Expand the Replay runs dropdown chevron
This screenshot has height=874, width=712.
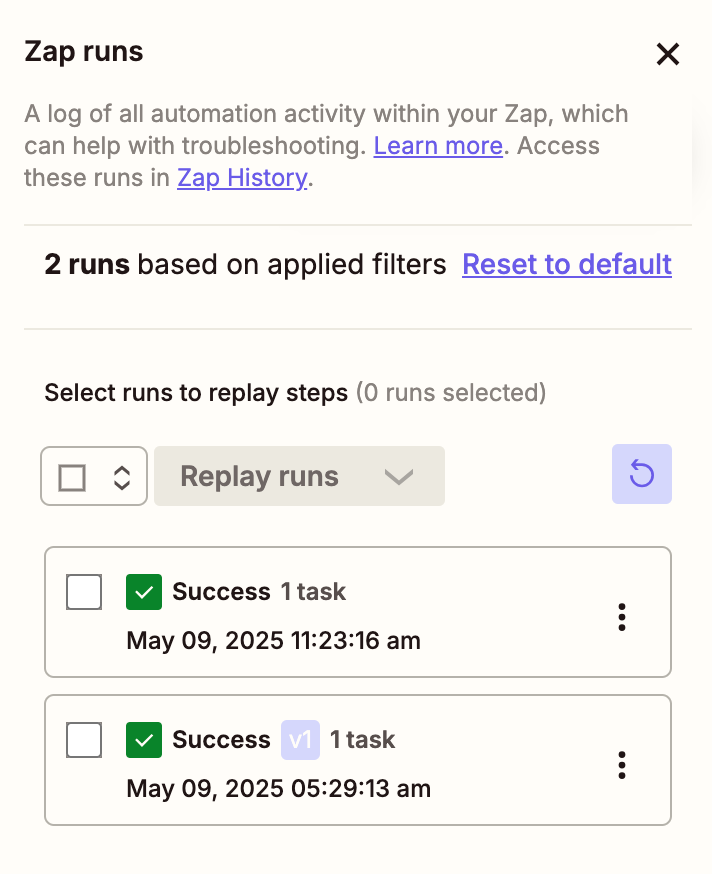pos(399,477)
